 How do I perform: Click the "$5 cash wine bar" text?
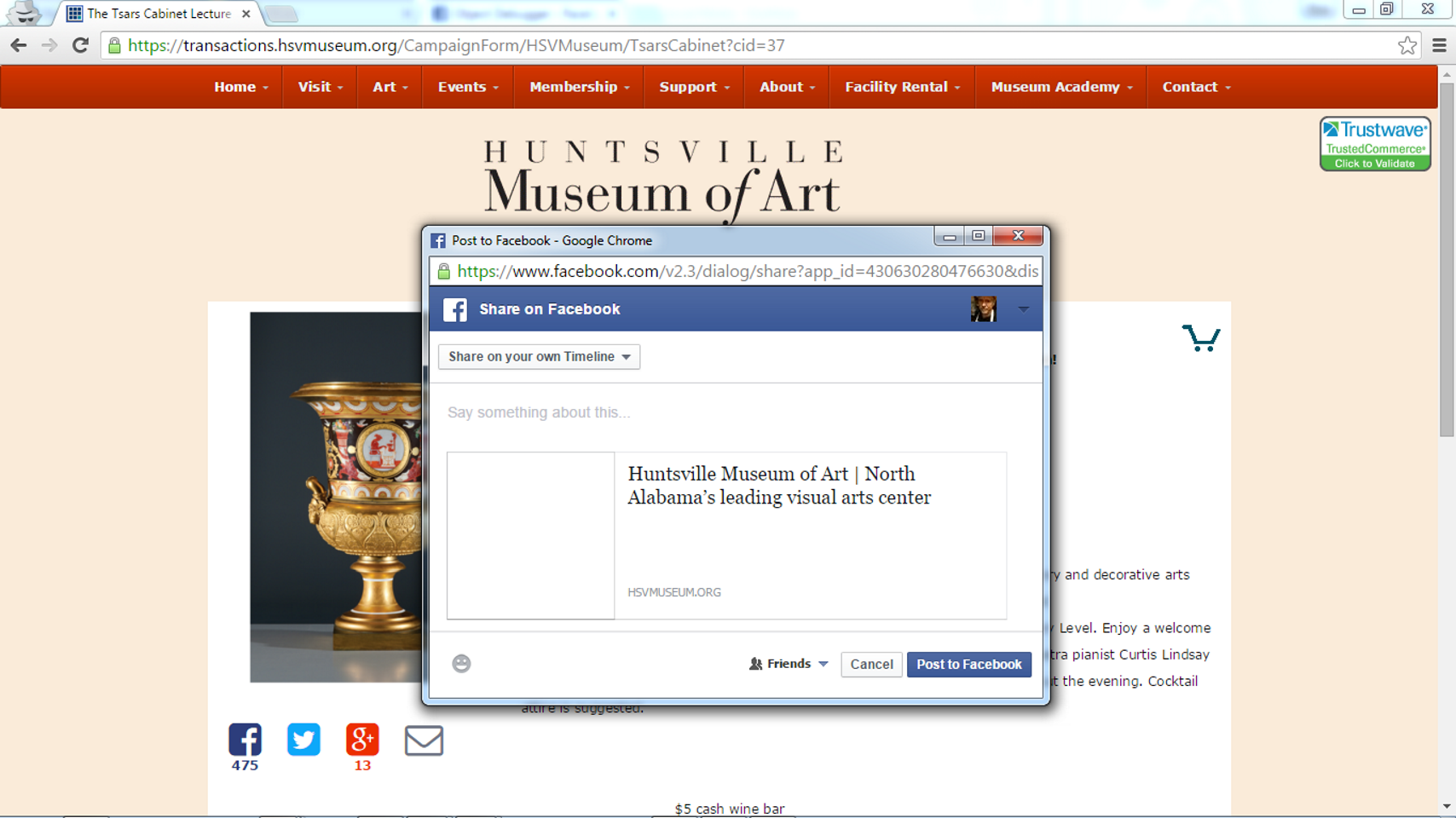tap(730, 809)
